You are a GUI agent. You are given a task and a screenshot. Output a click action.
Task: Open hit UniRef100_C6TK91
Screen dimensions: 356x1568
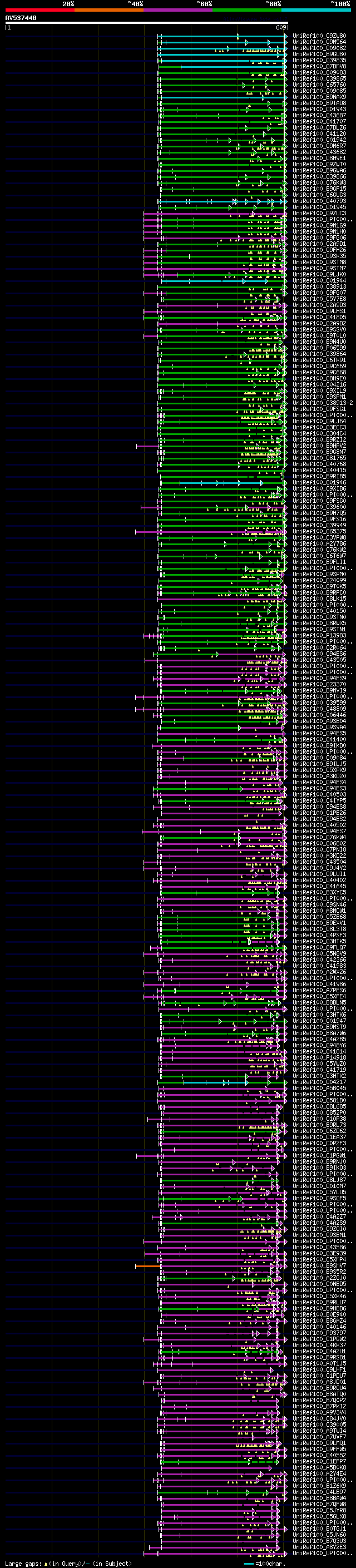[x=319, y=360]
